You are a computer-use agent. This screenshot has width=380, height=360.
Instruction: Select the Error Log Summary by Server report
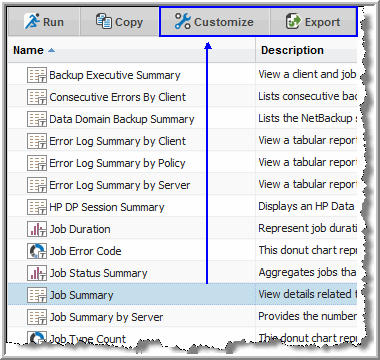[120, 185]
